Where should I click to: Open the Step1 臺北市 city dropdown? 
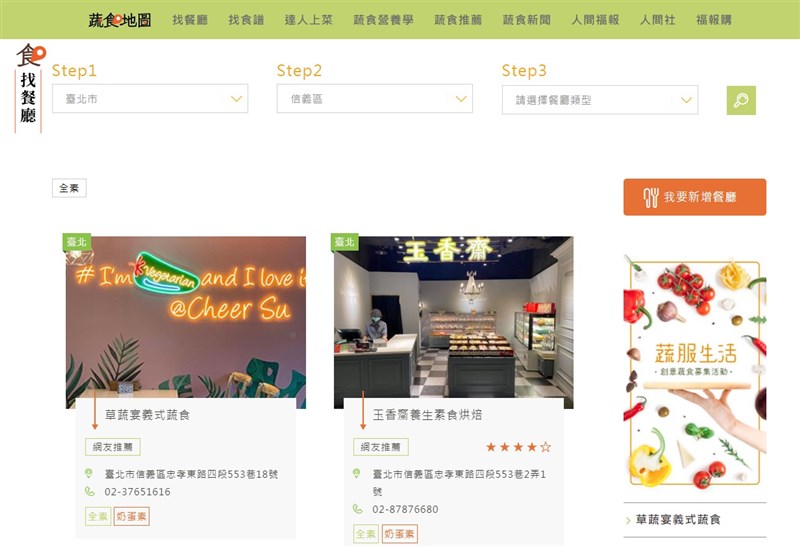coord(150,98)
